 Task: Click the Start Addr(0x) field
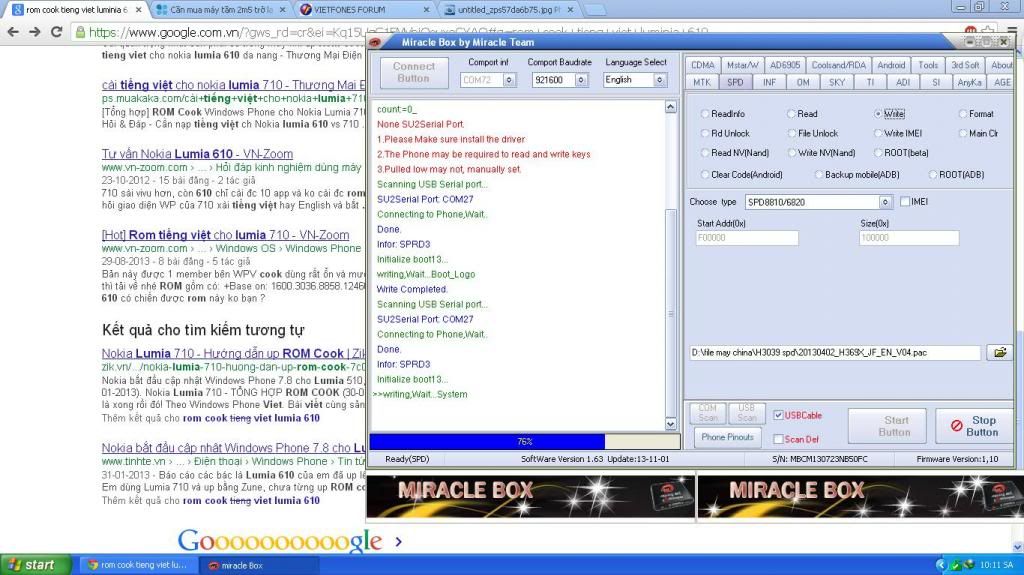tap(747, 238)
